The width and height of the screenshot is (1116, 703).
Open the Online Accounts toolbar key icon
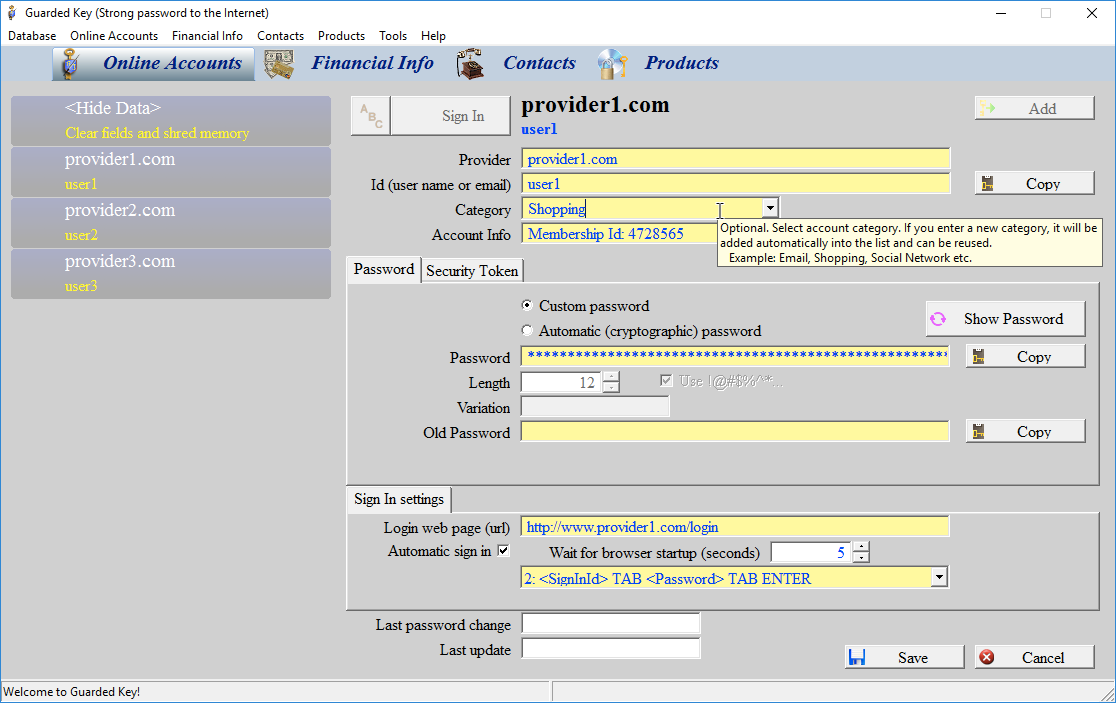coord(70,63)
